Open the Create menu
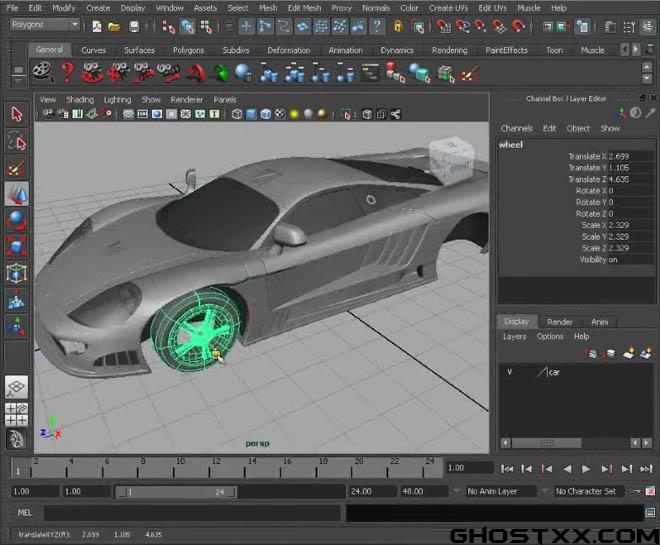This screenshot has width=660, height=545. click(98, 8)
